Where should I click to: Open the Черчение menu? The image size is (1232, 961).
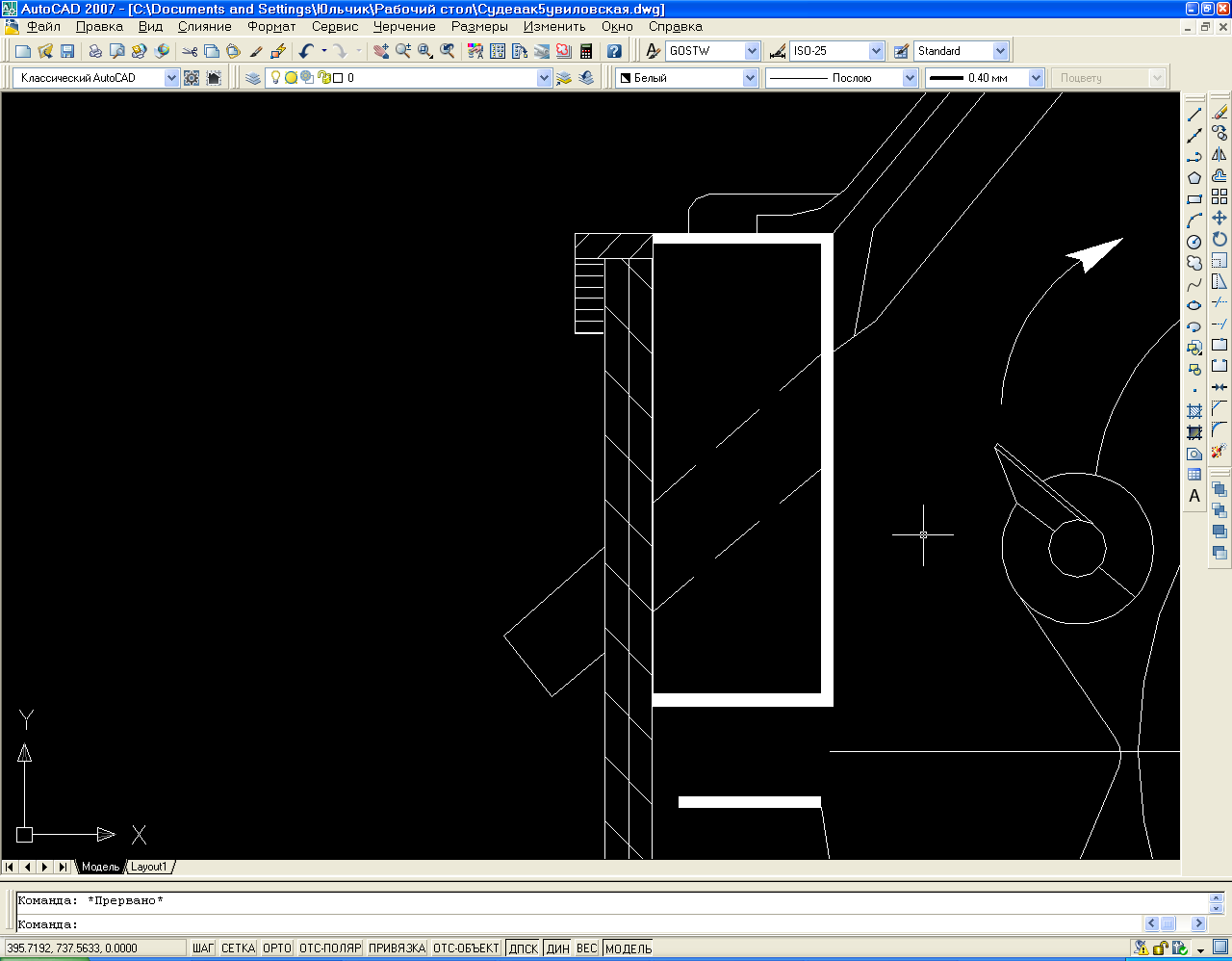pos(404,27)
